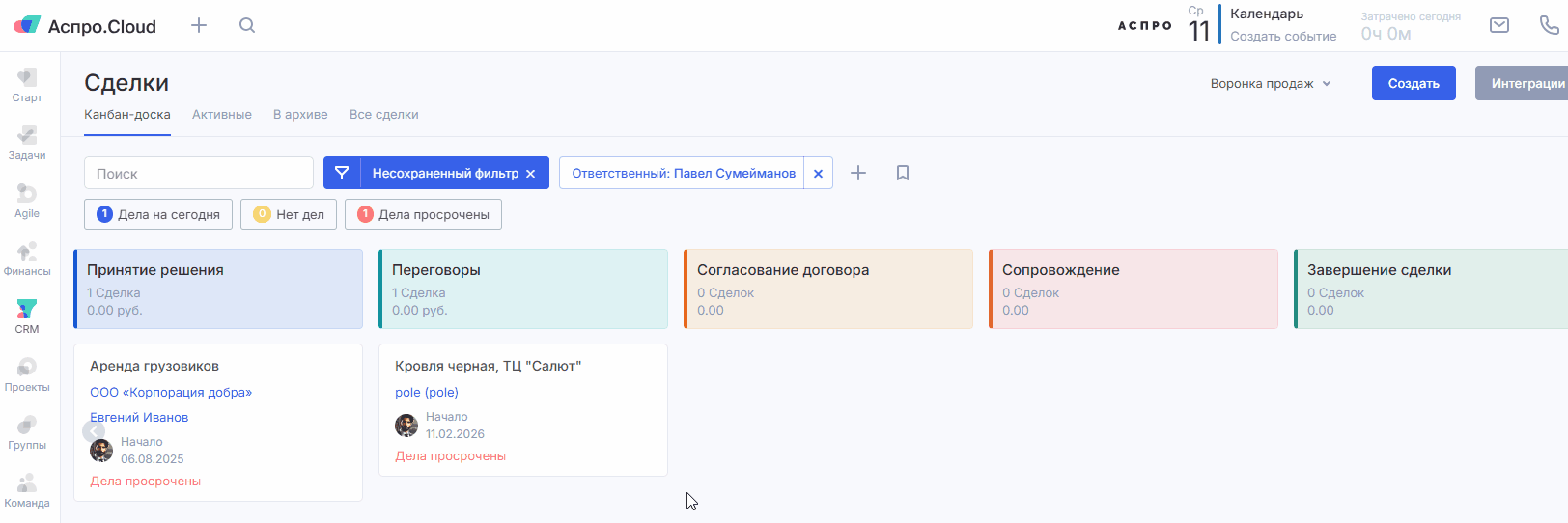Remove the Ответственный: Павел Сумейманов filter

[818, 174]
